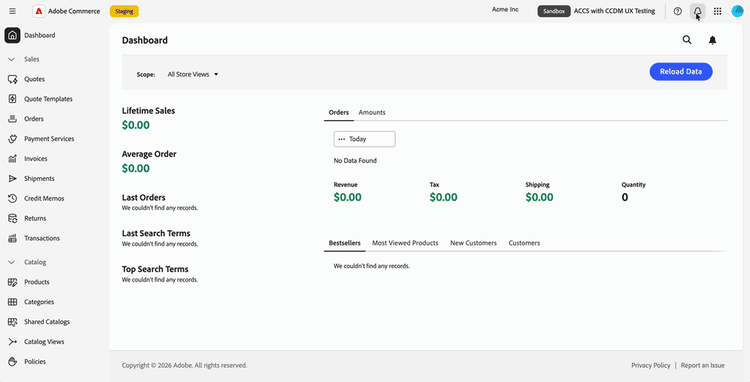
Task: Open the All Store Views scope dropdown
Action: tap(193, 75)
